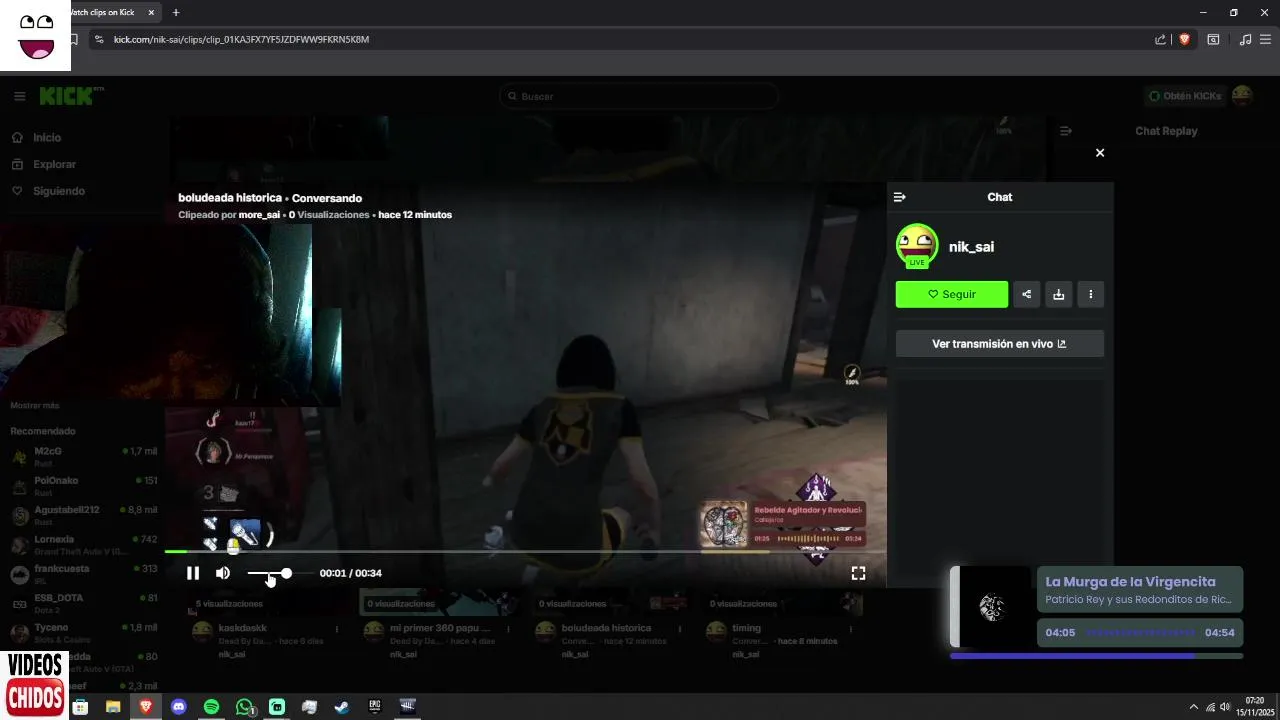Download the clip
Viewport: 1280px width, 720px height.
(1059, 294)
